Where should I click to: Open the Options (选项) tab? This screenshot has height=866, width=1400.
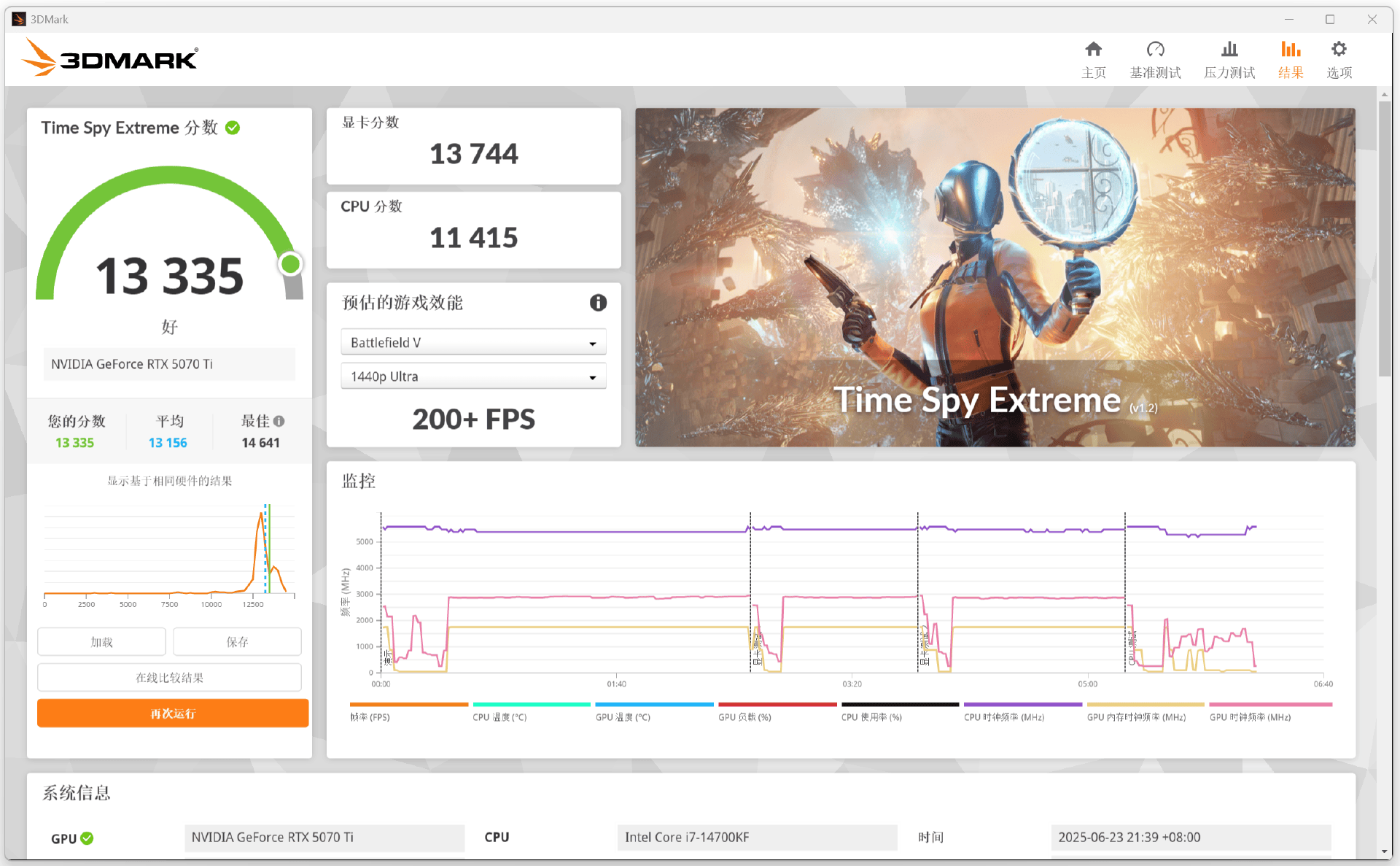(1339, 60)
